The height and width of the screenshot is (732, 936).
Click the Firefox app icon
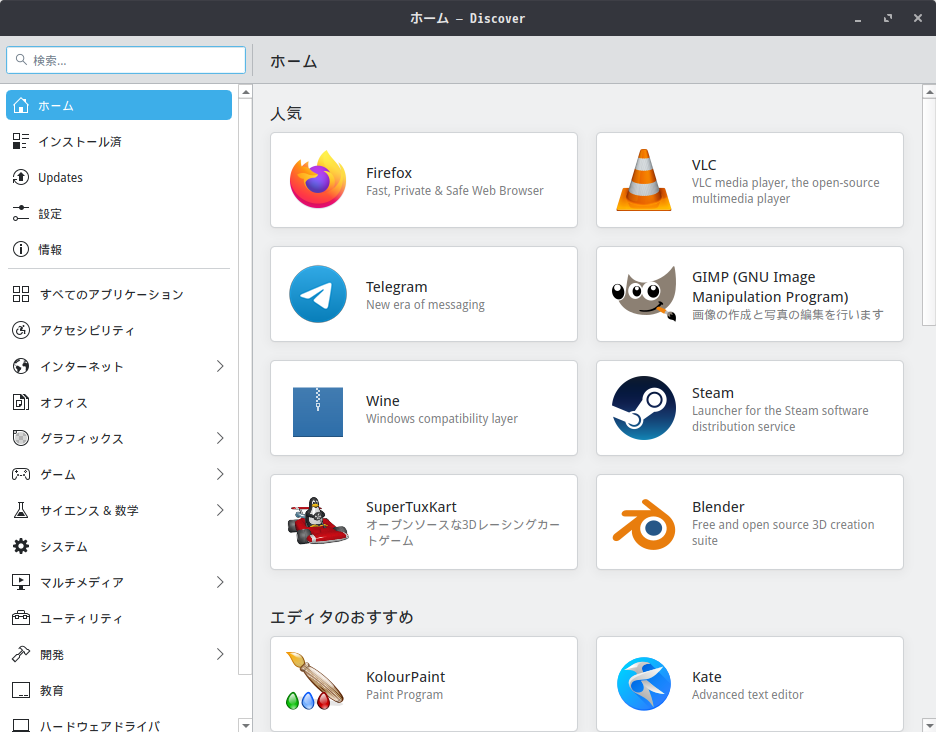click(318, 179)
